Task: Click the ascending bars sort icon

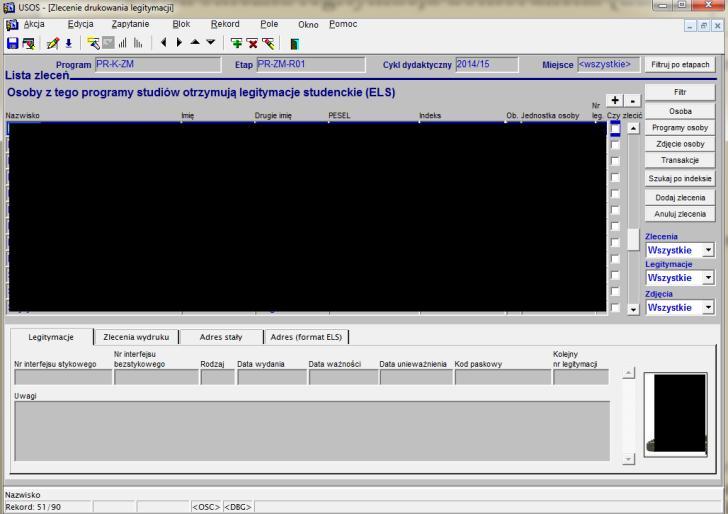Action: pyautogui.click(x=123, y=44)
